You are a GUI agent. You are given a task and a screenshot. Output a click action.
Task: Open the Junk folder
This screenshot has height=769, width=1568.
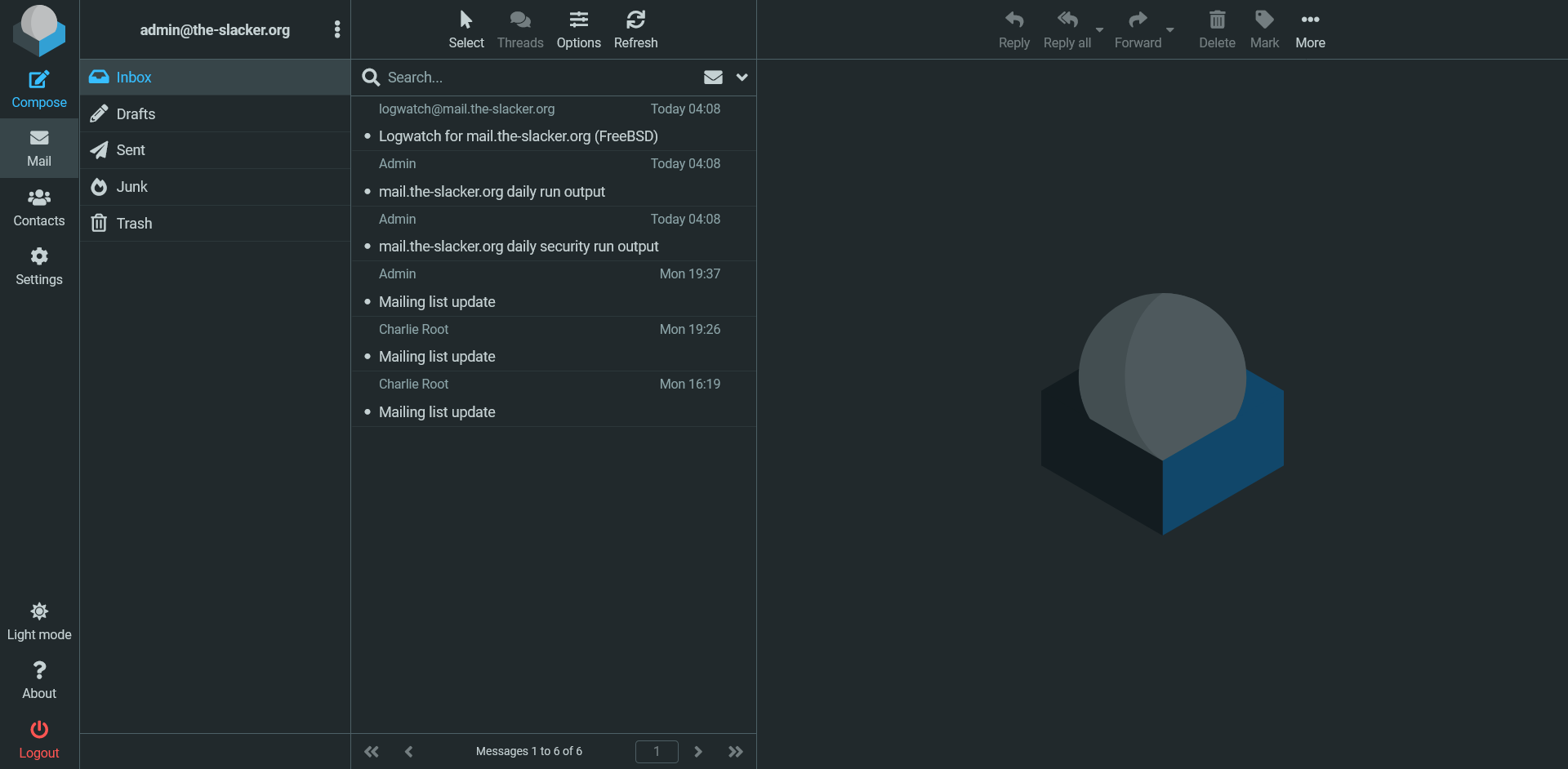(132, 186)
